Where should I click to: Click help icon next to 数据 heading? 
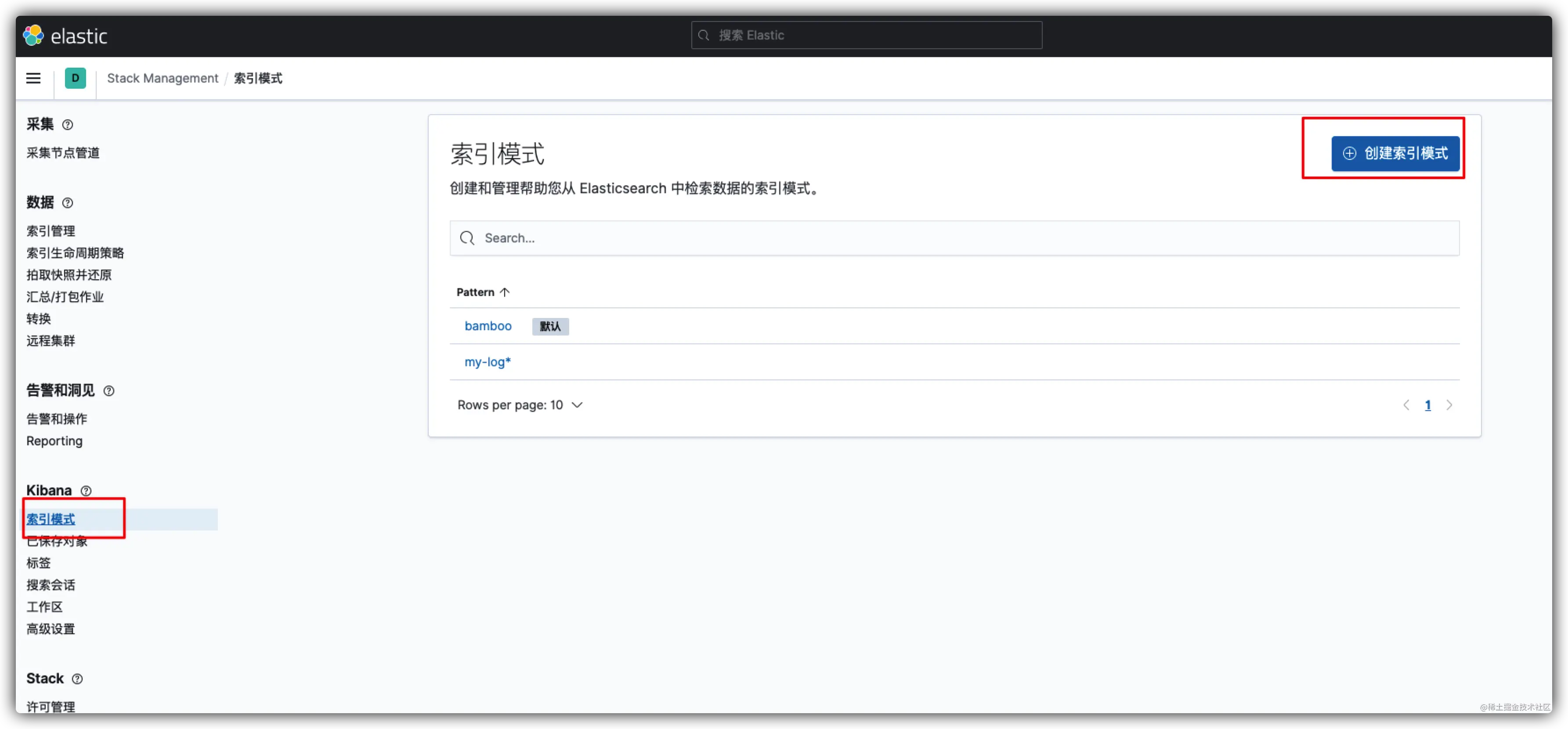(x=68, y=202)
